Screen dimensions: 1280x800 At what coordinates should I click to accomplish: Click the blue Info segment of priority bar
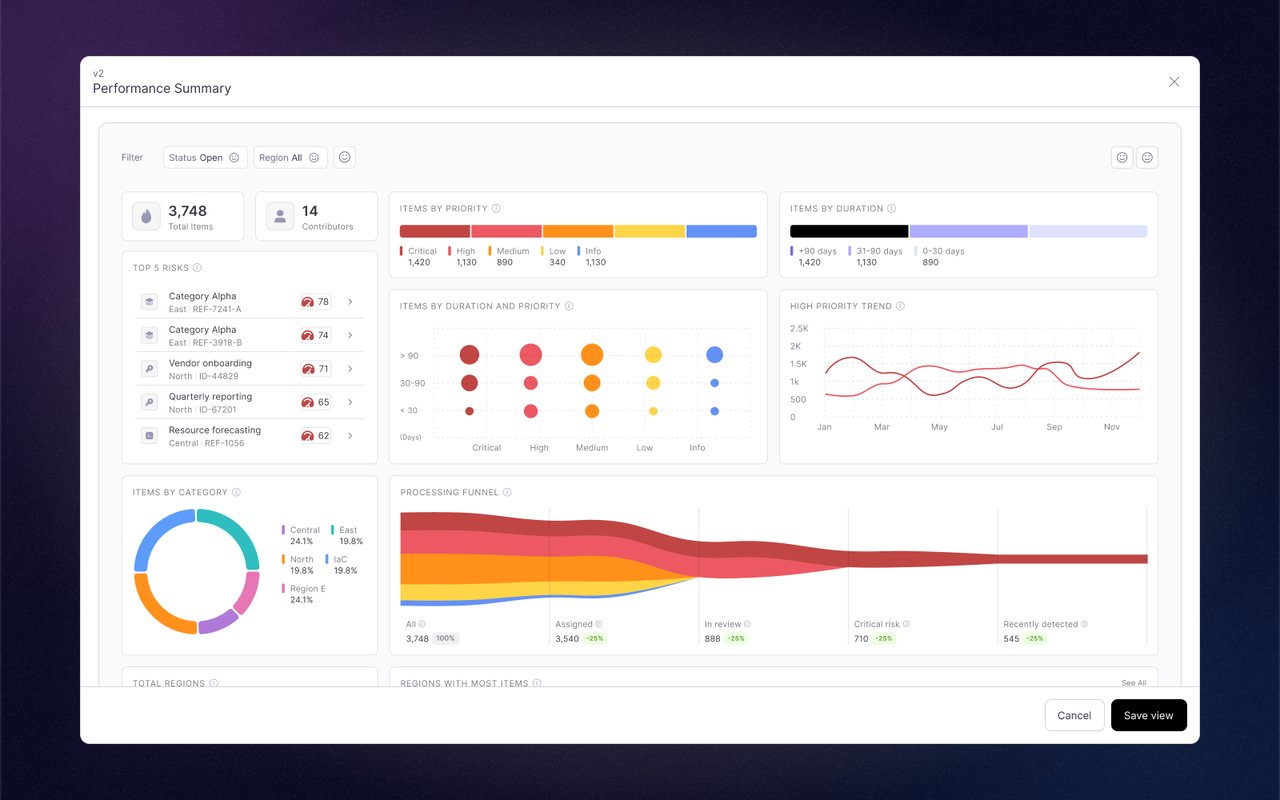722,231
